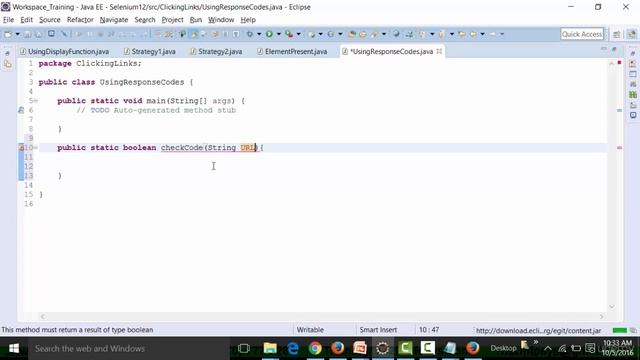The height and width of the screenshot is (360, 640).
Task: Open the Navigate menu
Action: point(113,20)
